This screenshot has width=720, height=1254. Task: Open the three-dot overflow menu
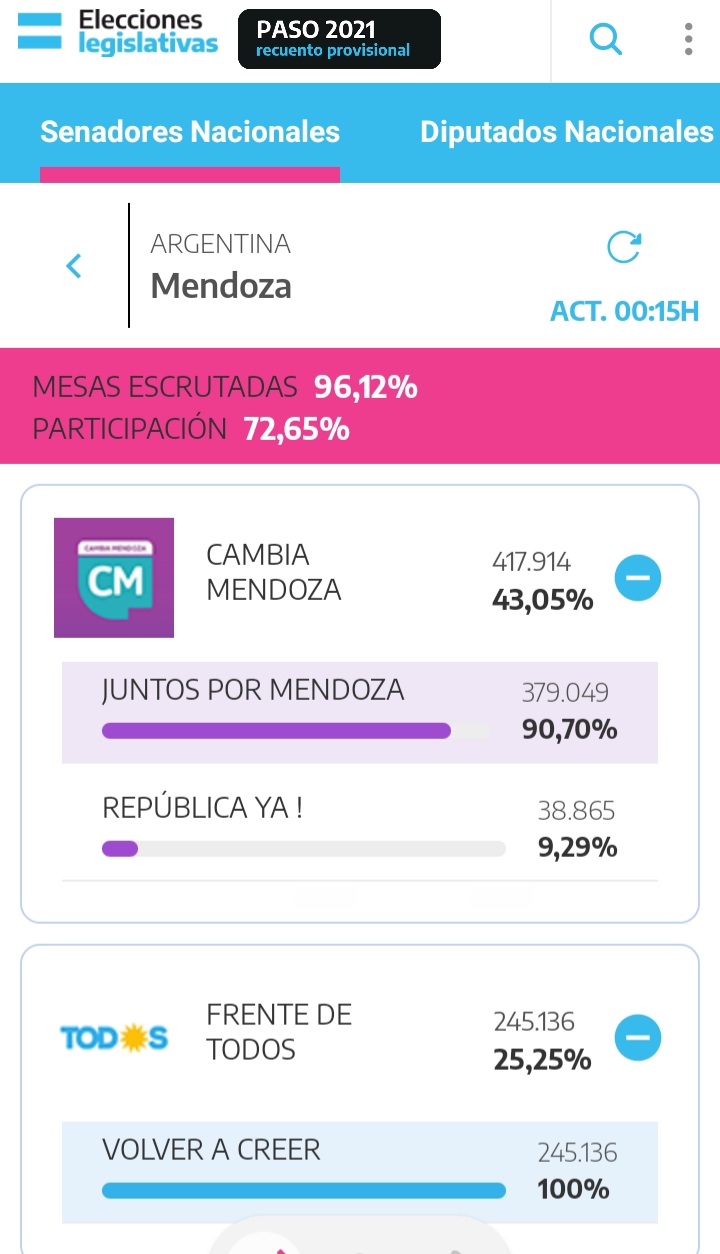(689, 39)
